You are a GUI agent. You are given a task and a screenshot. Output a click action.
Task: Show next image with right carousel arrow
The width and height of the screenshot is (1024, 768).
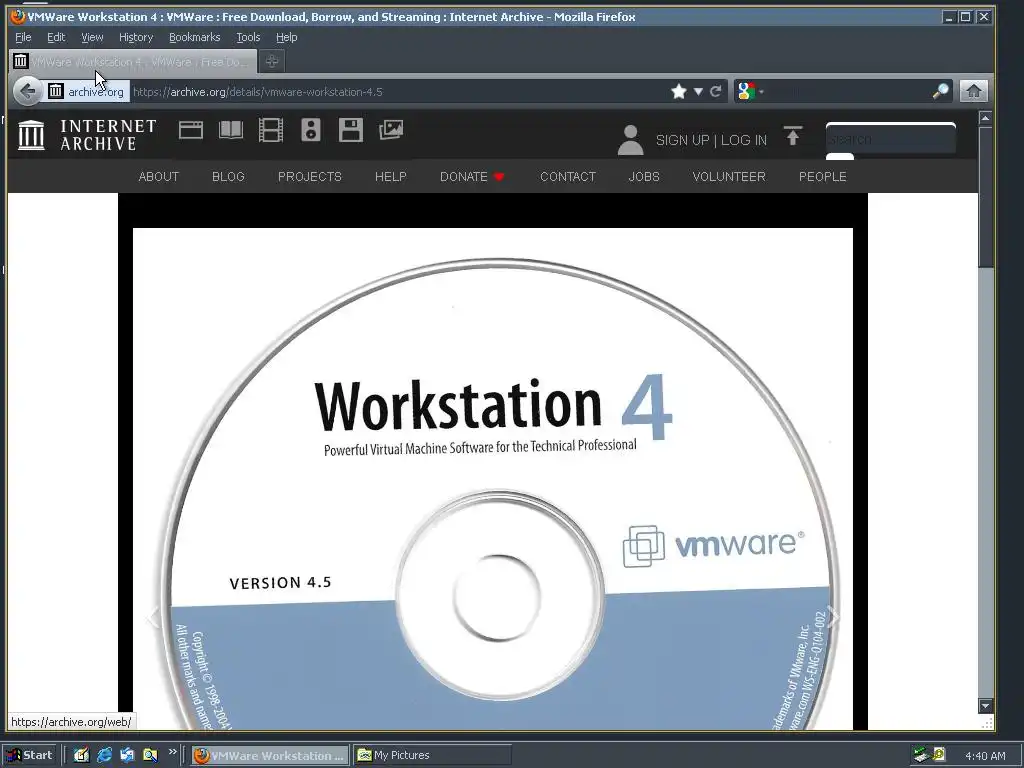click(x=833, y=617)
